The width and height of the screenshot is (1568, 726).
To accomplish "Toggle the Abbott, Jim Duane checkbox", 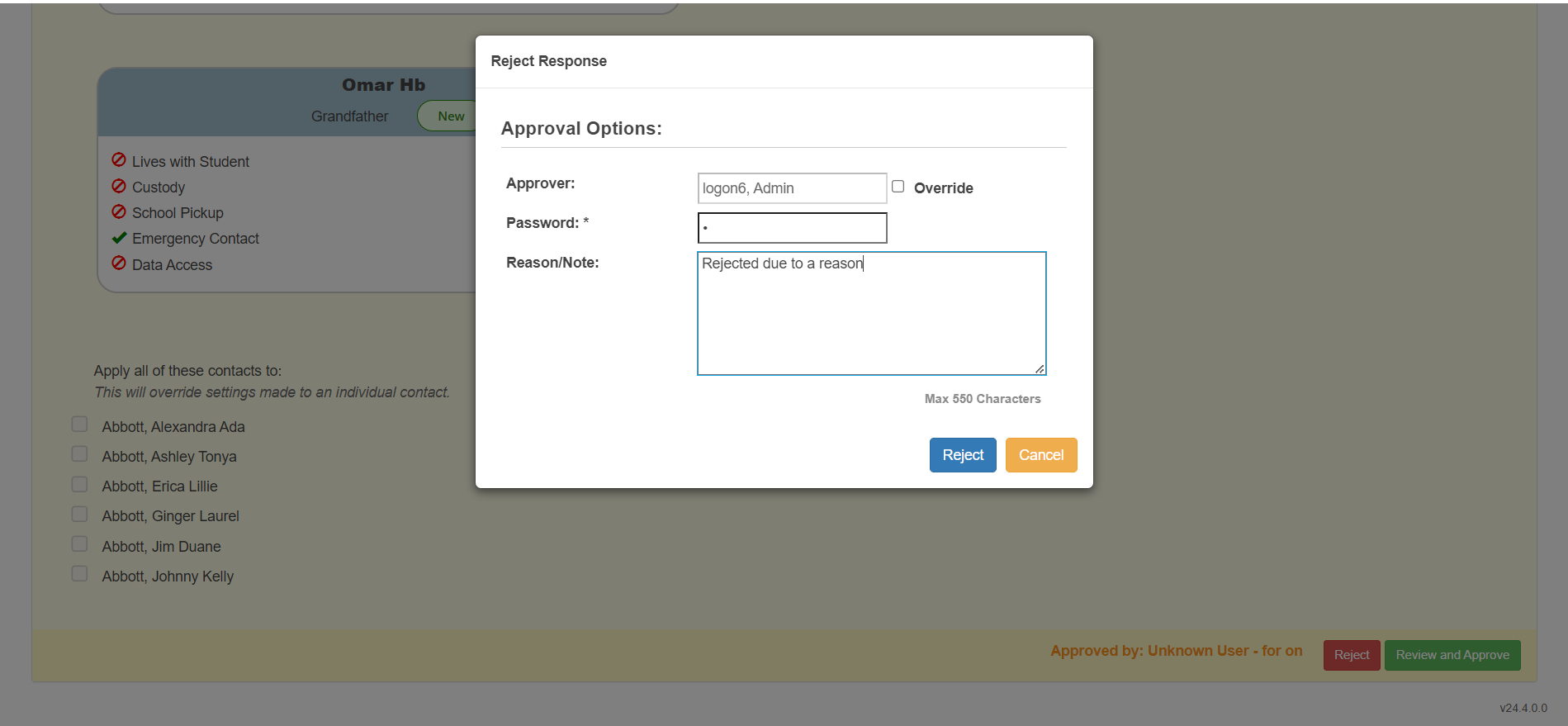I will pyautogui.click(x=80, y=544).
